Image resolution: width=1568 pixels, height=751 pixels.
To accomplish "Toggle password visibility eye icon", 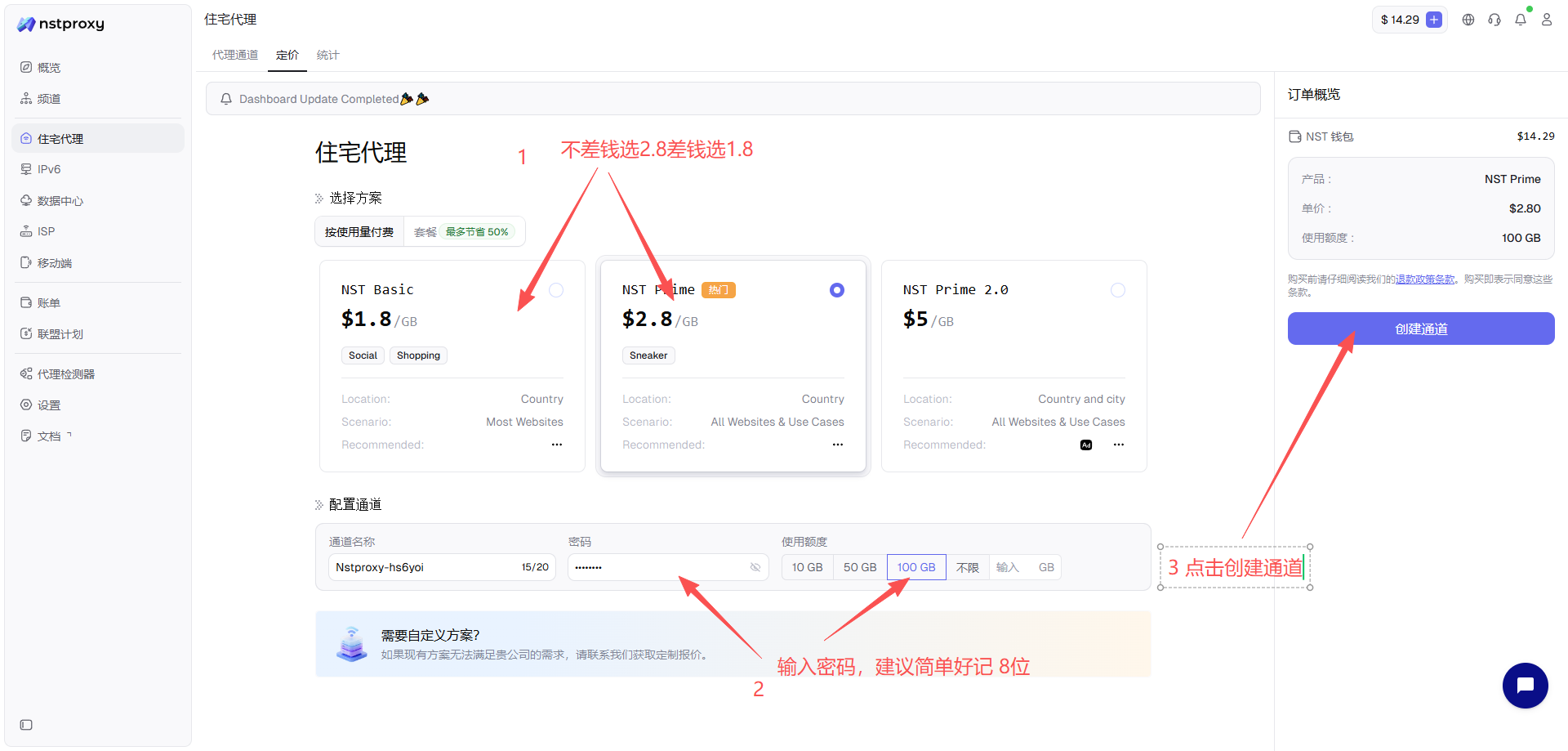I will 755,567.
